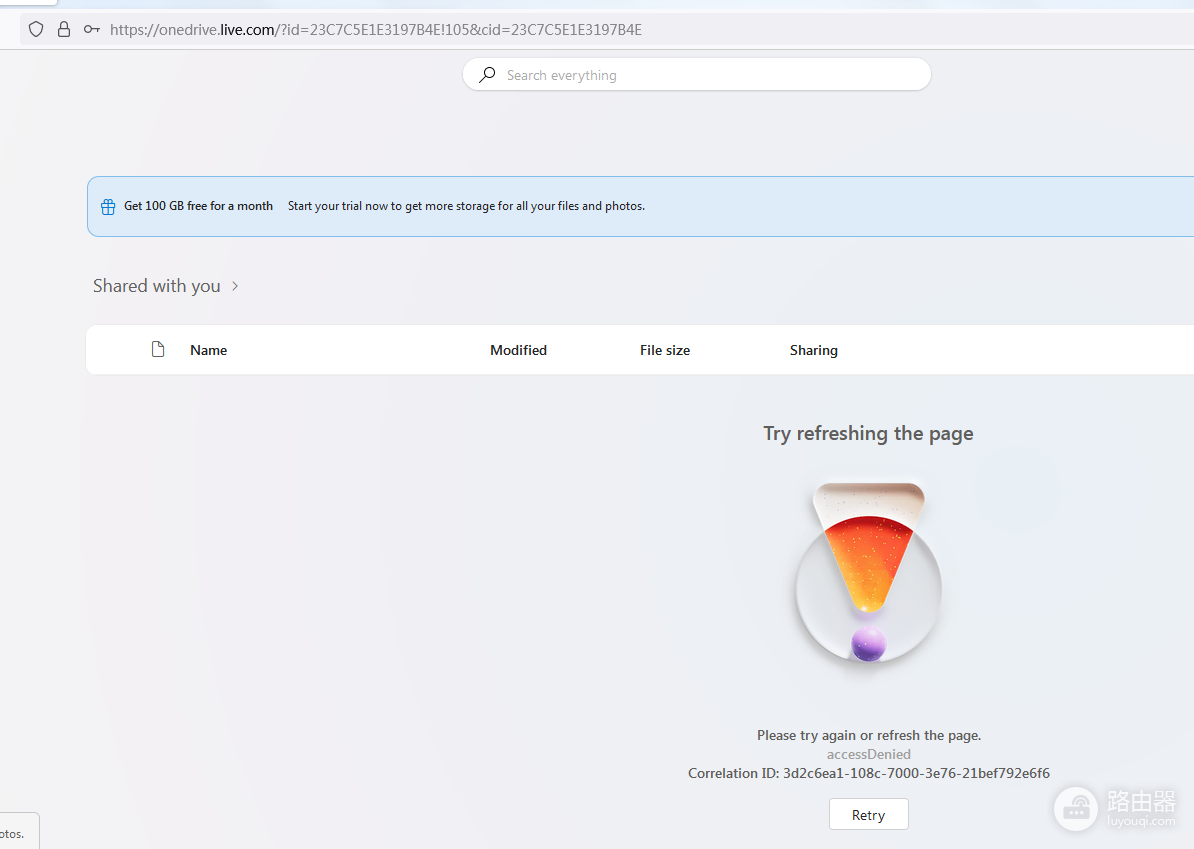Click the shield tracking protection icon

(x=36, y=30)
